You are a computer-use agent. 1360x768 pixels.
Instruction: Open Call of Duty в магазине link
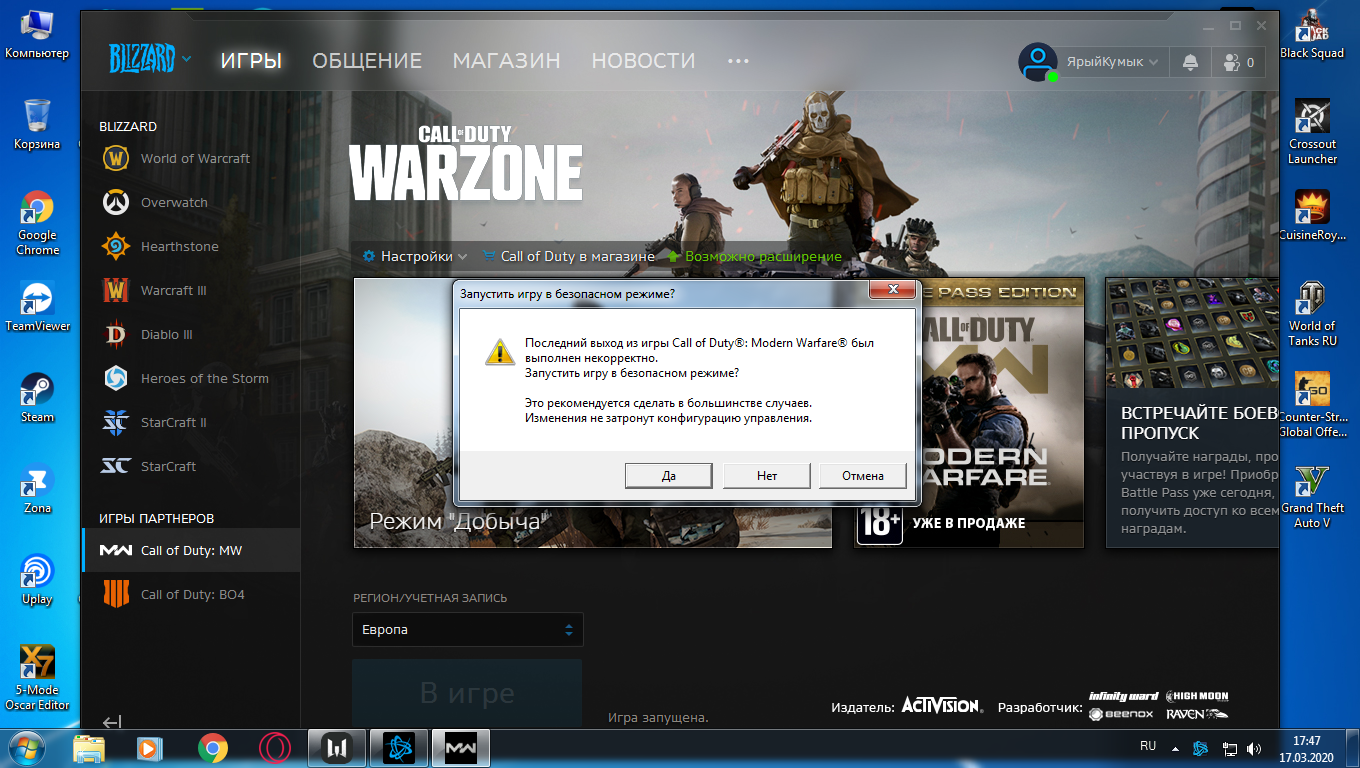(x=568, y=256)
